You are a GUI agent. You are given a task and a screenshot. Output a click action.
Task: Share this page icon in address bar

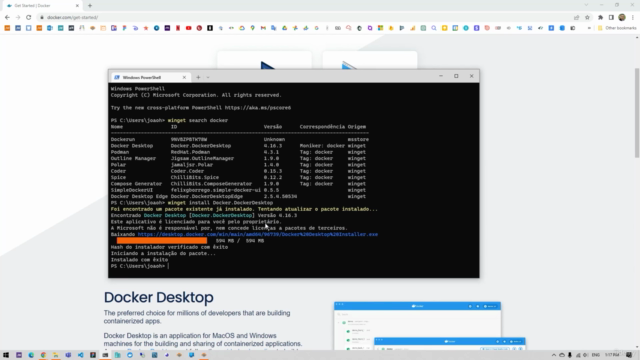pos(576,18)
